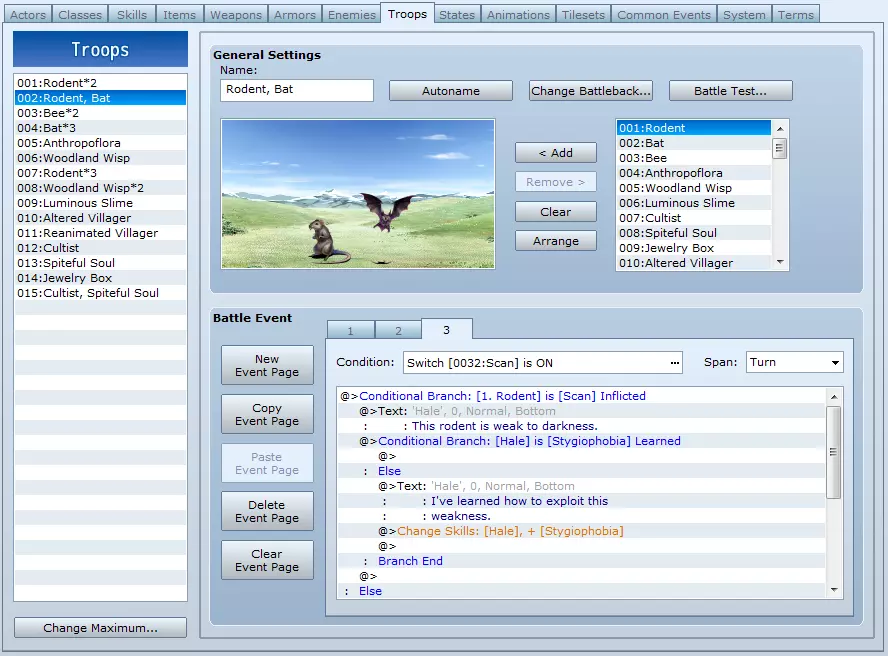Create a New Event Page

click(x=267, y=365)
